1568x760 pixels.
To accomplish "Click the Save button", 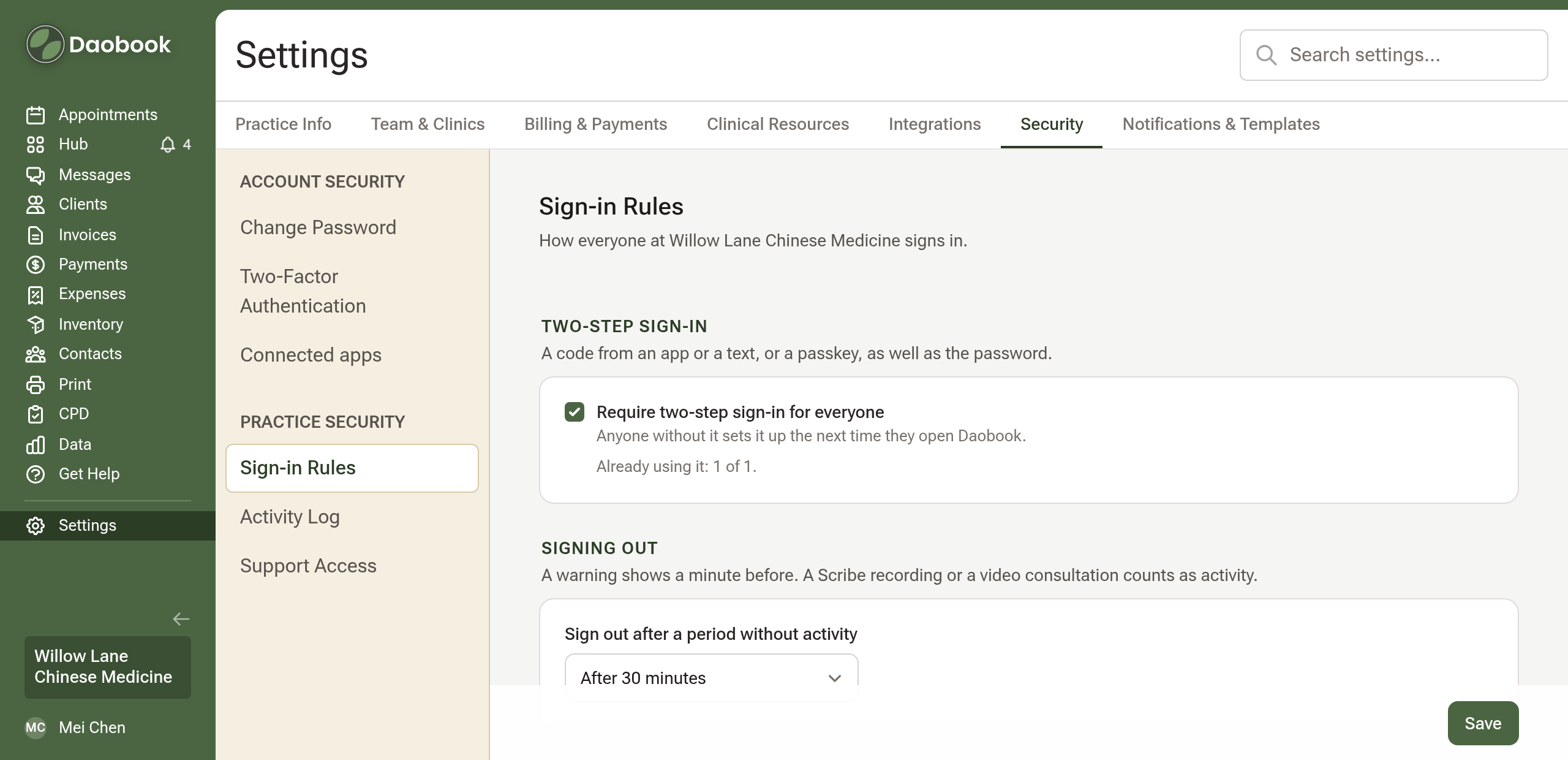I will 1483,723.
